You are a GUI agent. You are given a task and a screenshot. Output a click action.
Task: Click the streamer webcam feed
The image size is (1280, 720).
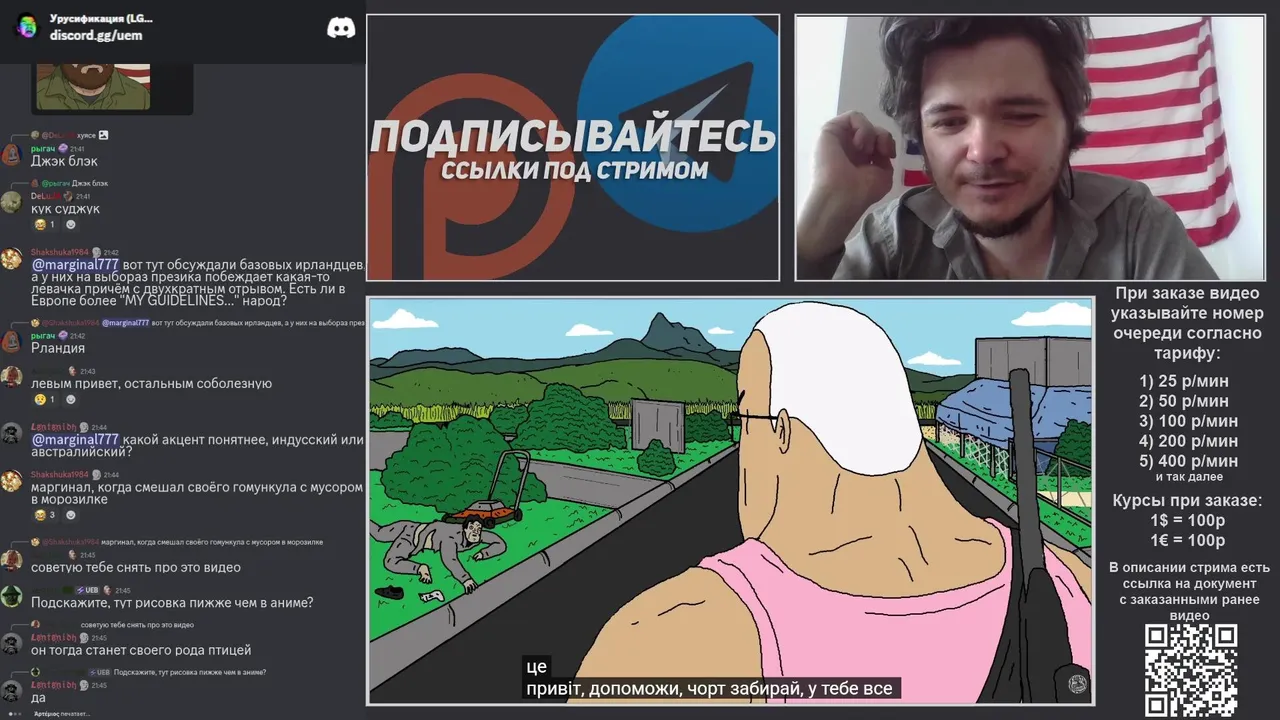(x=1030, y=148)
